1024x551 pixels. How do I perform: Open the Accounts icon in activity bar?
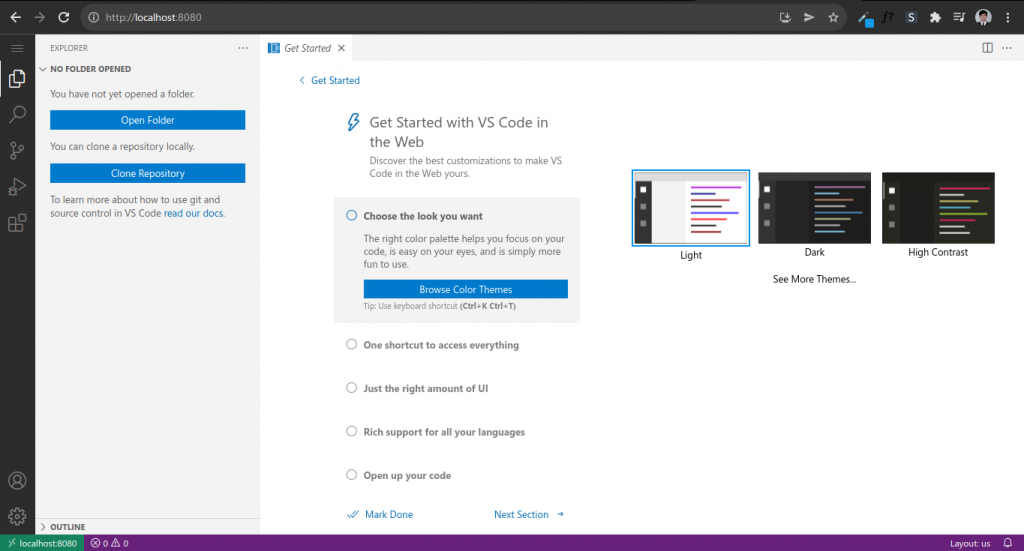tap(17, 480)
